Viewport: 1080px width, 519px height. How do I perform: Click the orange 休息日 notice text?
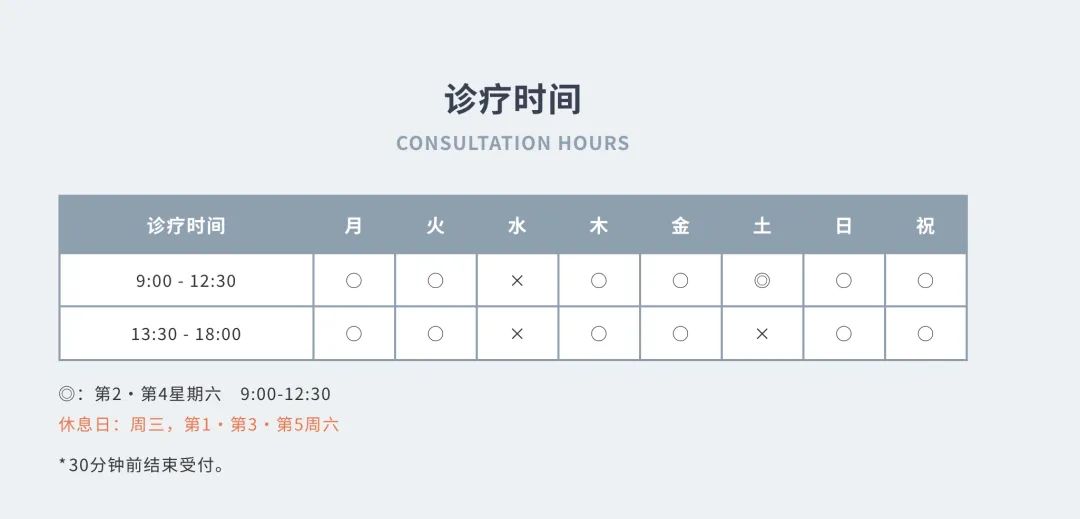[x=199, y=425]
